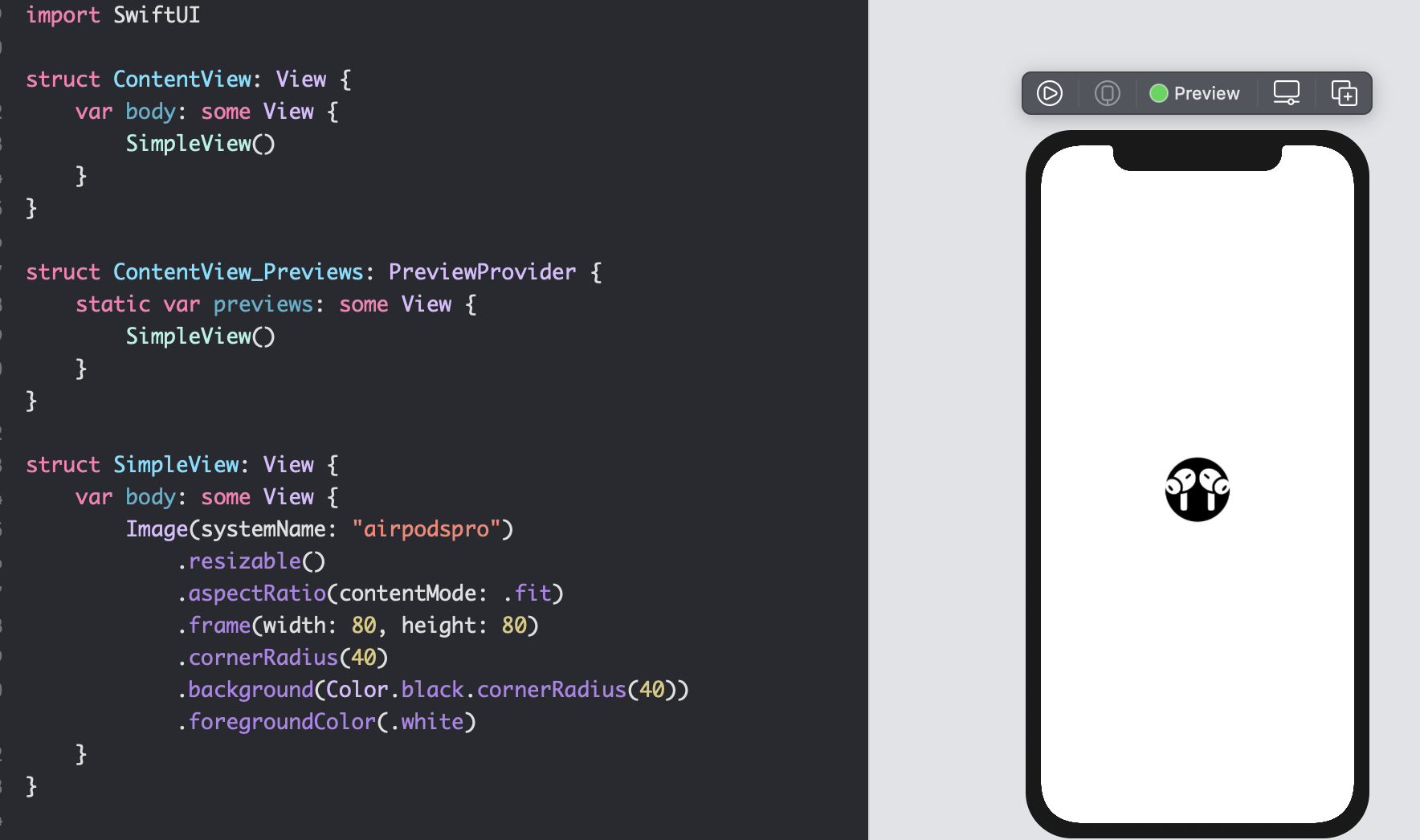Click the ".foregroundColor" modifier name
1420x840 pixels.
pos(276,722)
